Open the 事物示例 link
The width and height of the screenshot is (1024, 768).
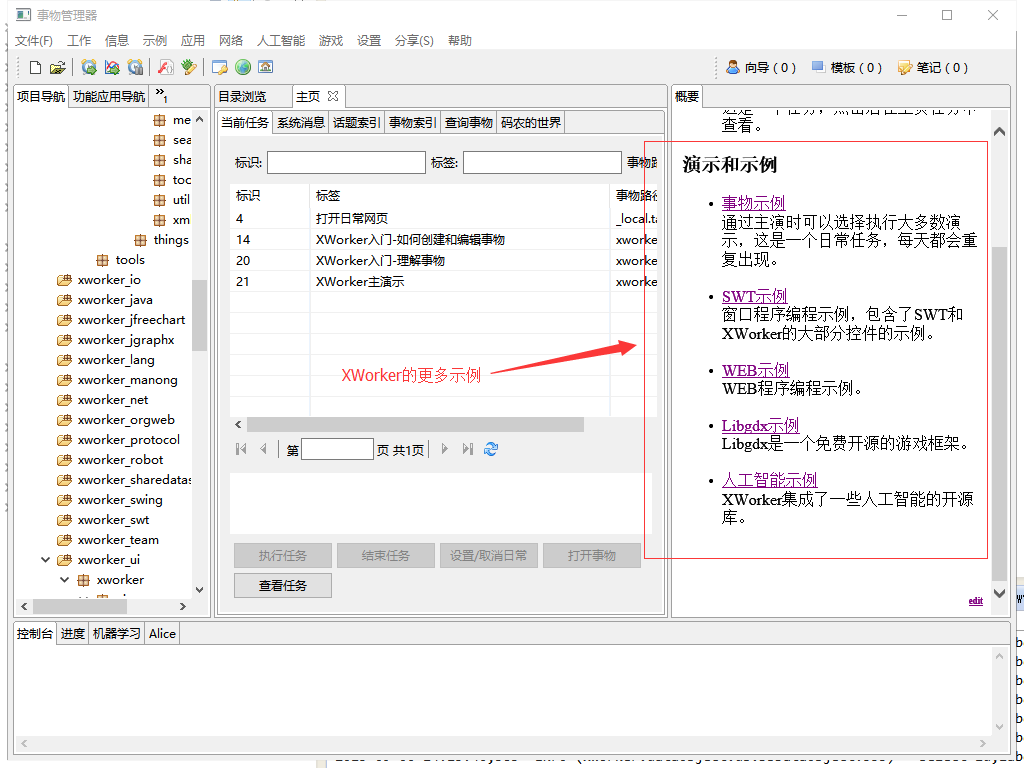point(753,203)
